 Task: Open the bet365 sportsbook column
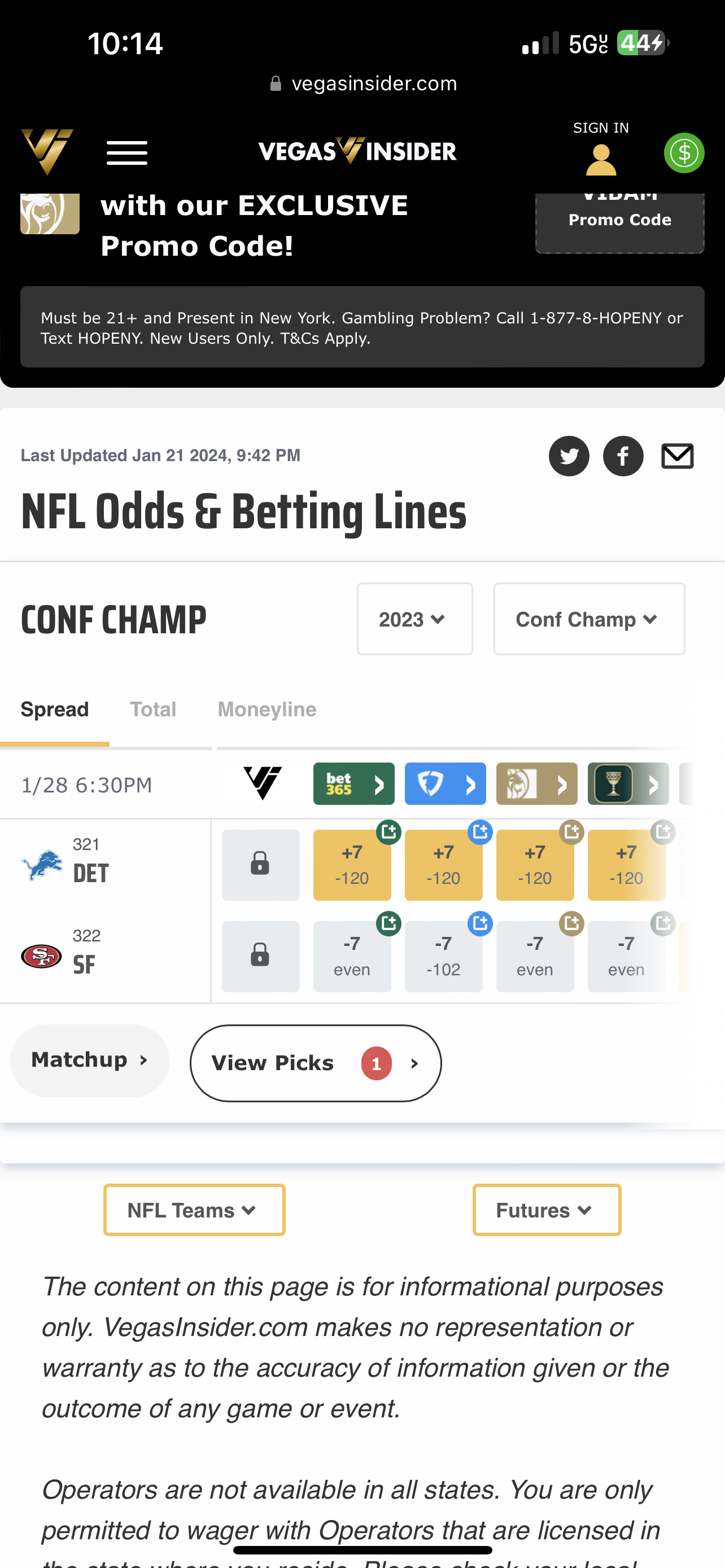pos(353,783)
